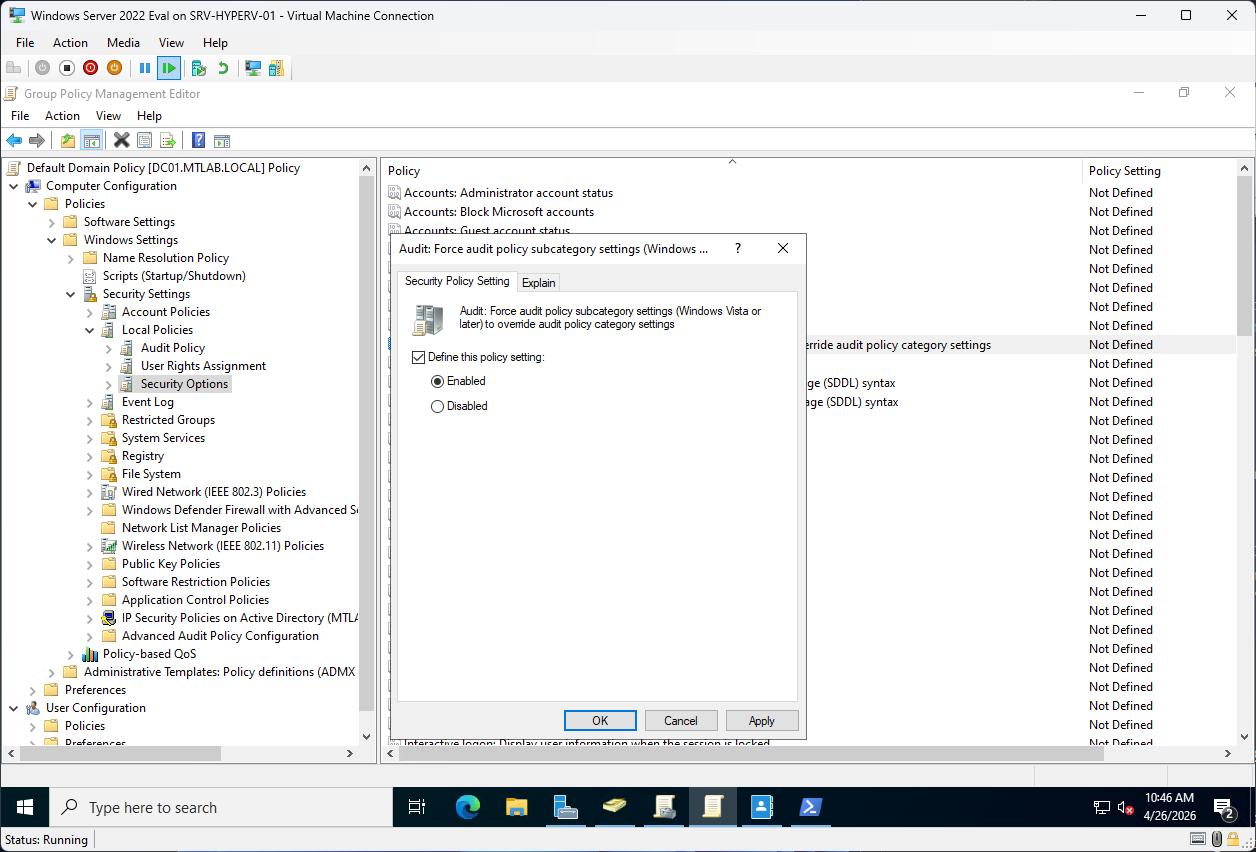Collapse the Local Policies node
This screenshot has width=1256, height=852.
tap(90, 330)
